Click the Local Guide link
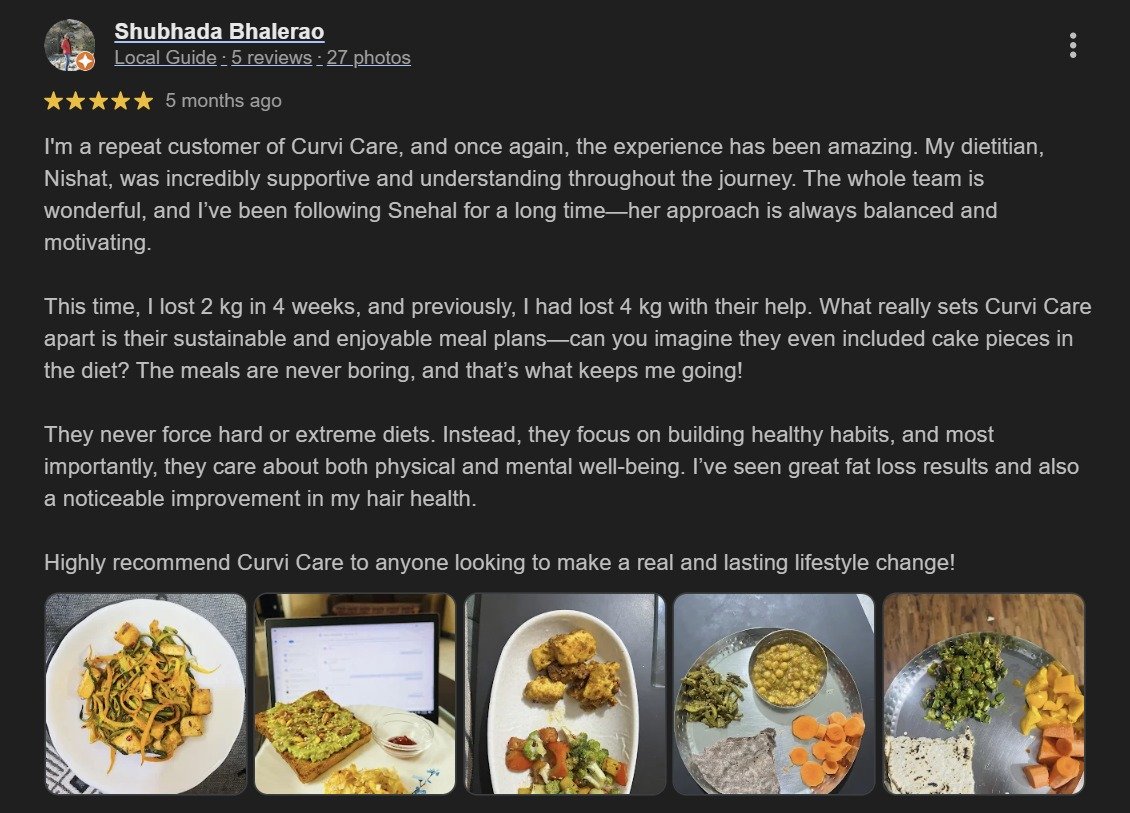Screen dimensions: 1130x813 point(165,58)
